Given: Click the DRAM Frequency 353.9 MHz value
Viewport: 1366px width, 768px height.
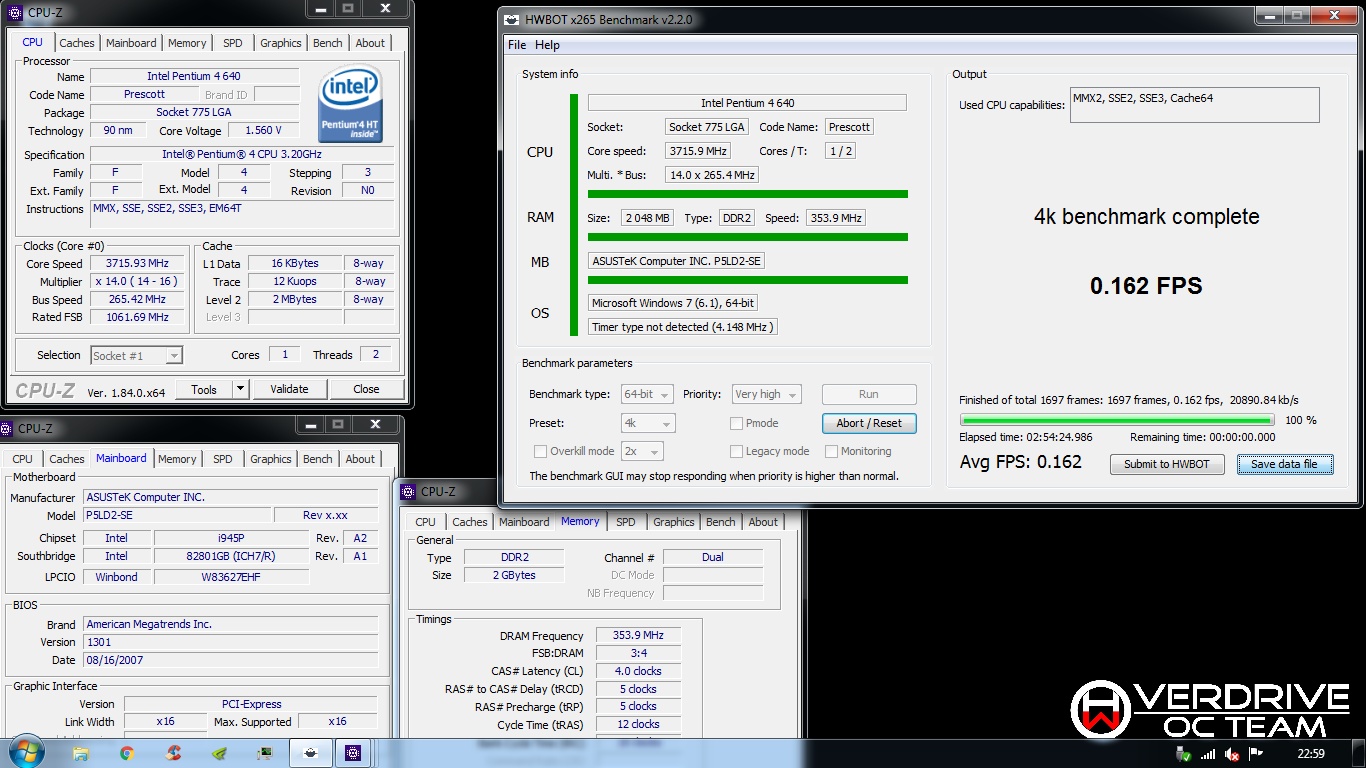Looking at the screenshot, I should [x=639, y=635].
